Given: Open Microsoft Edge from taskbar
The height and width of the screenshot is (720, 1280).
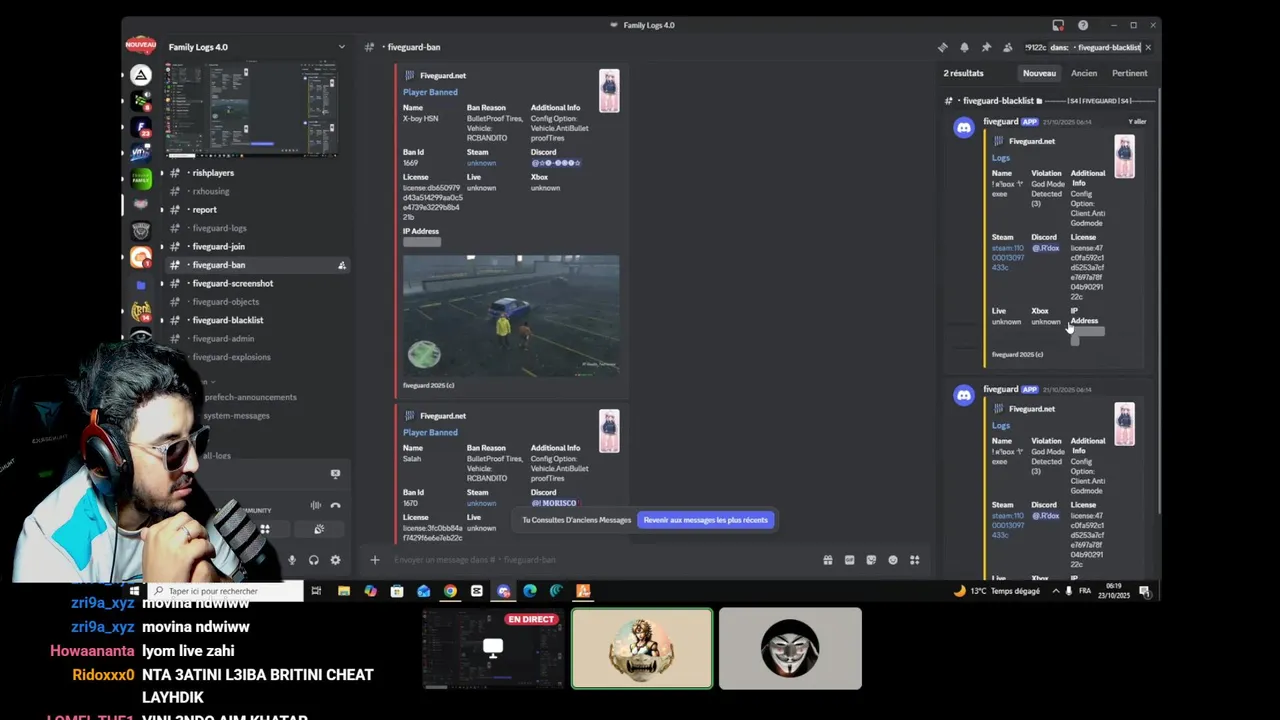Looking at the screenshot, I should point(530,591).
